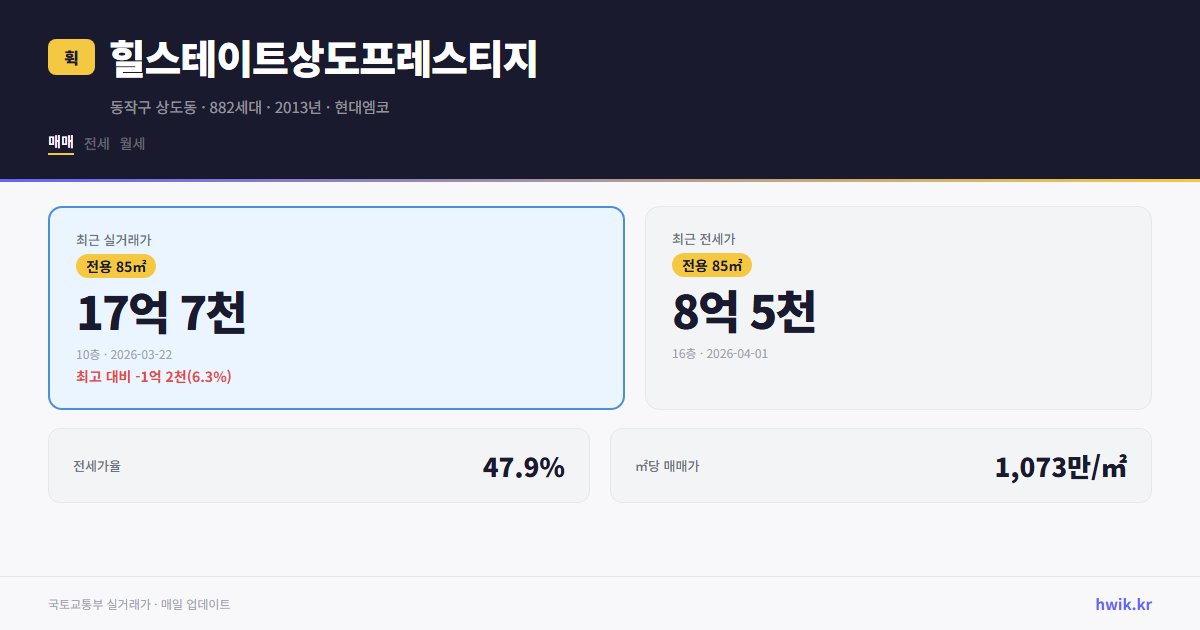
Task: Switch to the 전세 tab
Action: click(x=94, y=143)
